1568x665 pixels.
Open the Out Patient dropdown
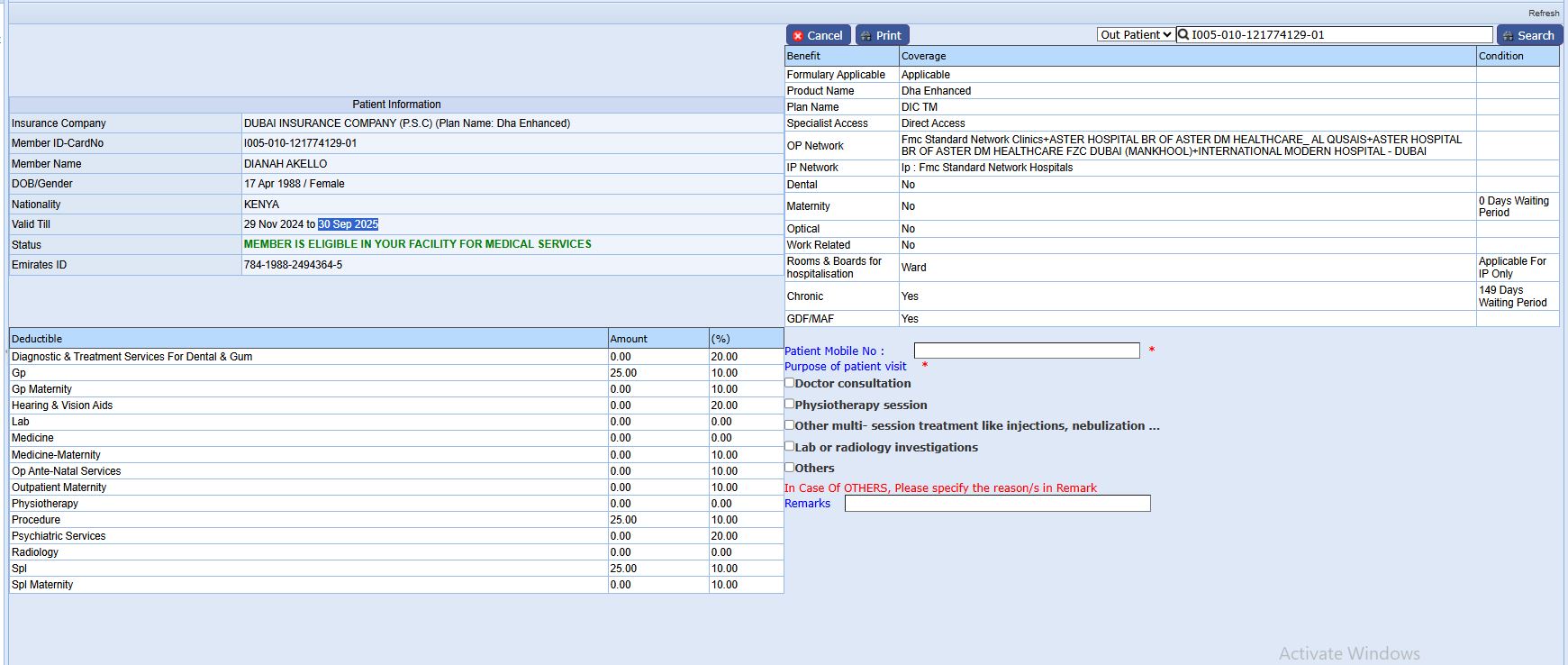[x=1135, y=35]
